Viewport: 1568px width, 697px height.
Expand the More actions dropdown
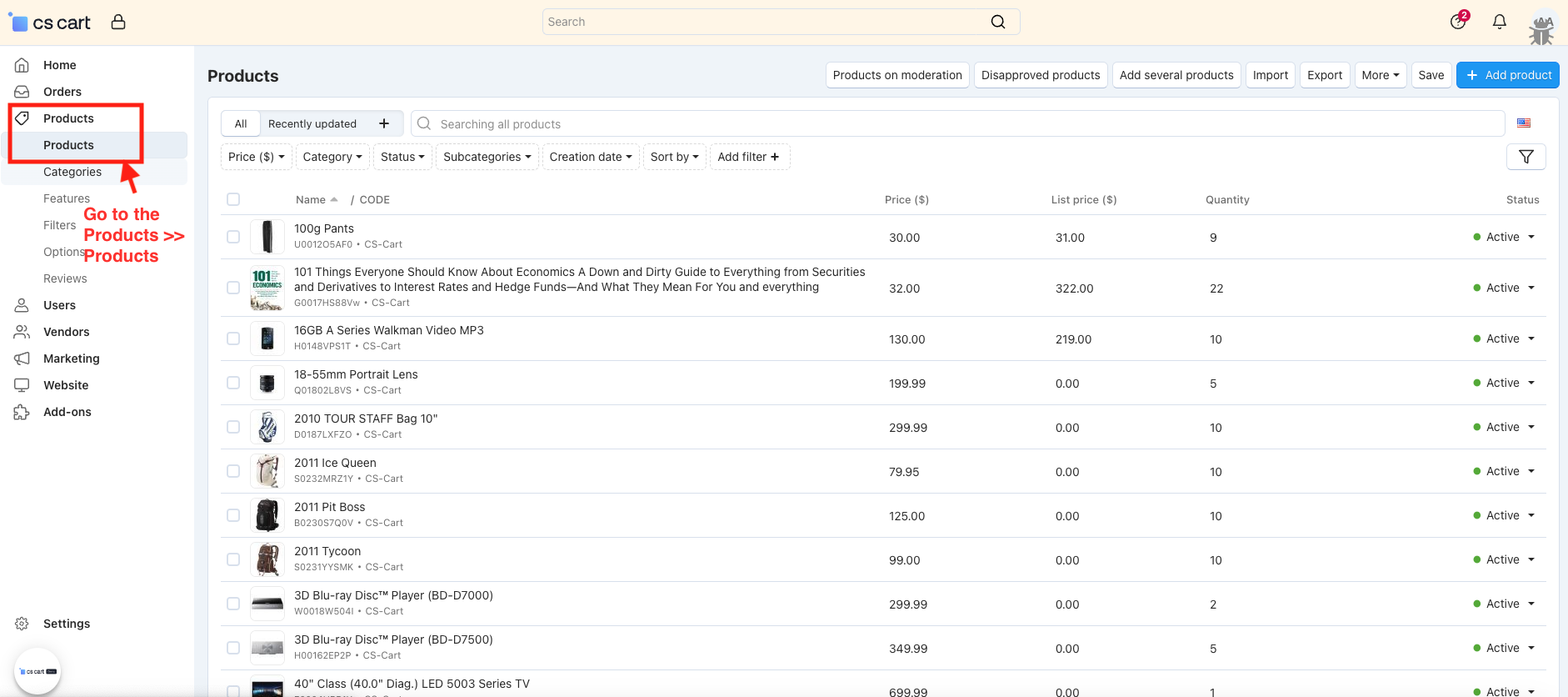[x=1381, y=75]
